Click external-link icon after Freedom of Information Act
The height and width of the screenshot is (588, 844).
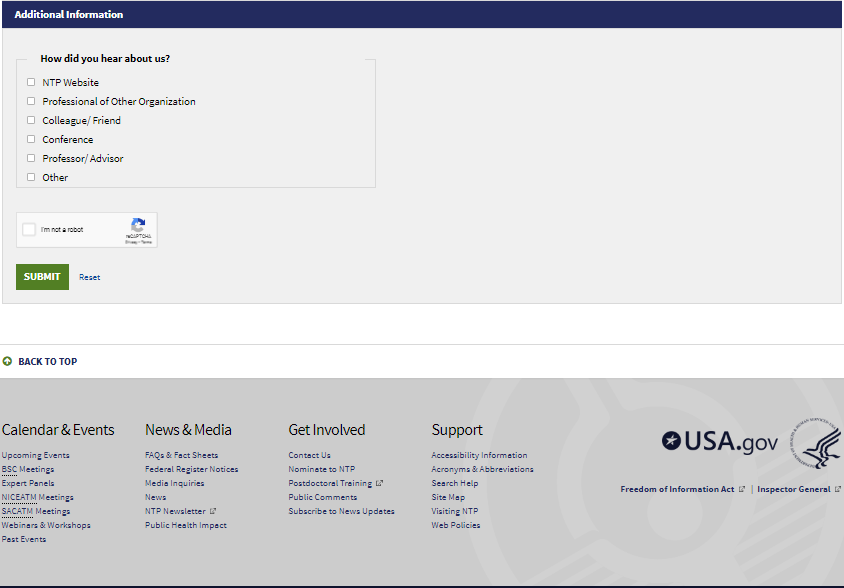click(742, 489)
